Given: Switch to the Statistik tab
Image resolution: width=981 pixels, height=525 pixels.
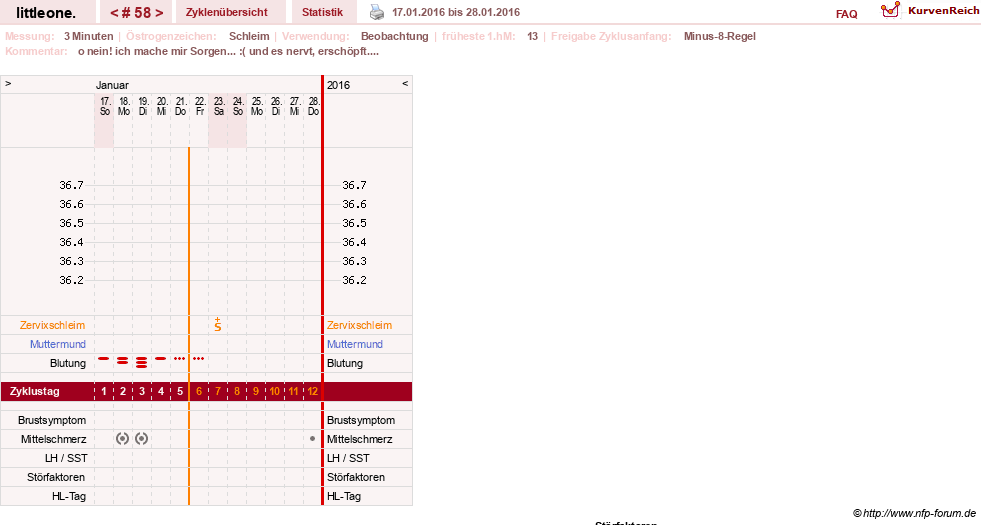Looking at the screenshot, I should tap(322, 12).
